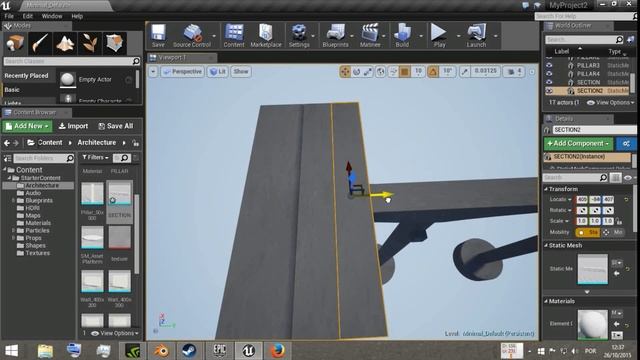The image size is (640, 360).
Task: Toggle grid snapping in viewport
Action: click(404, 72)
